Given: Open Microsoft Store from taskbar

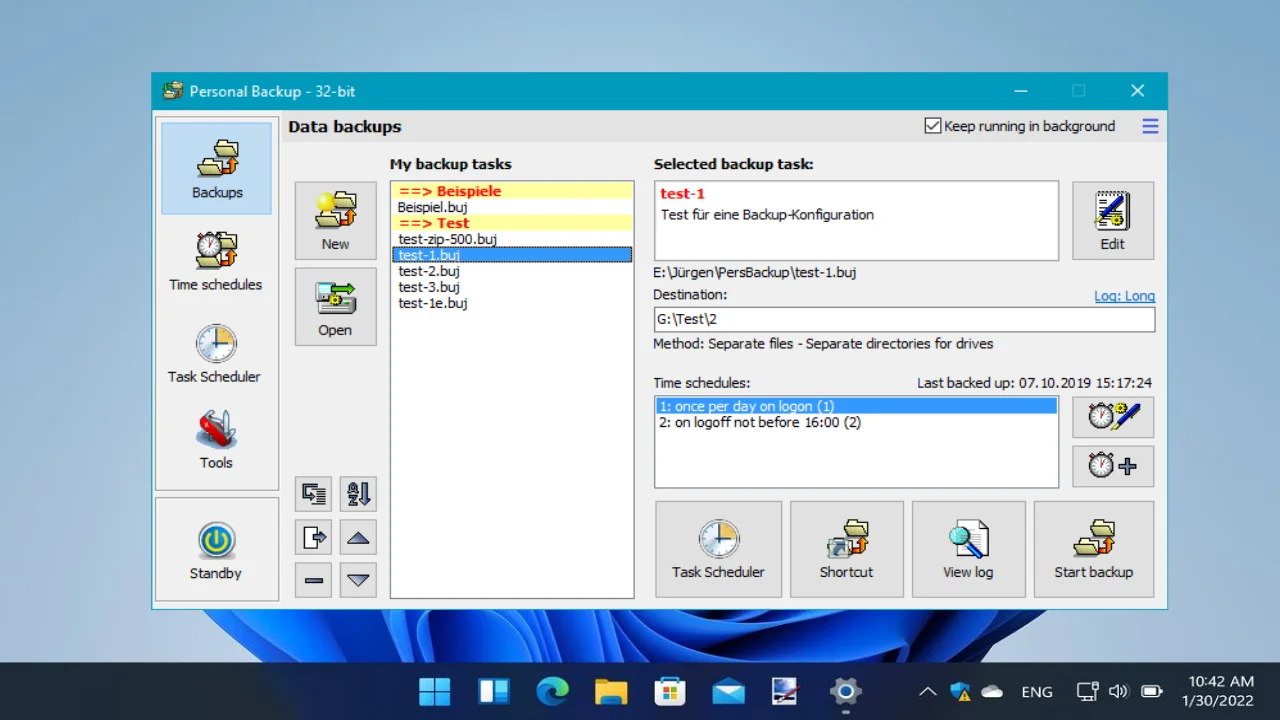Looking at the screenshot, I should pyautogui.click(x=670, y=691).
